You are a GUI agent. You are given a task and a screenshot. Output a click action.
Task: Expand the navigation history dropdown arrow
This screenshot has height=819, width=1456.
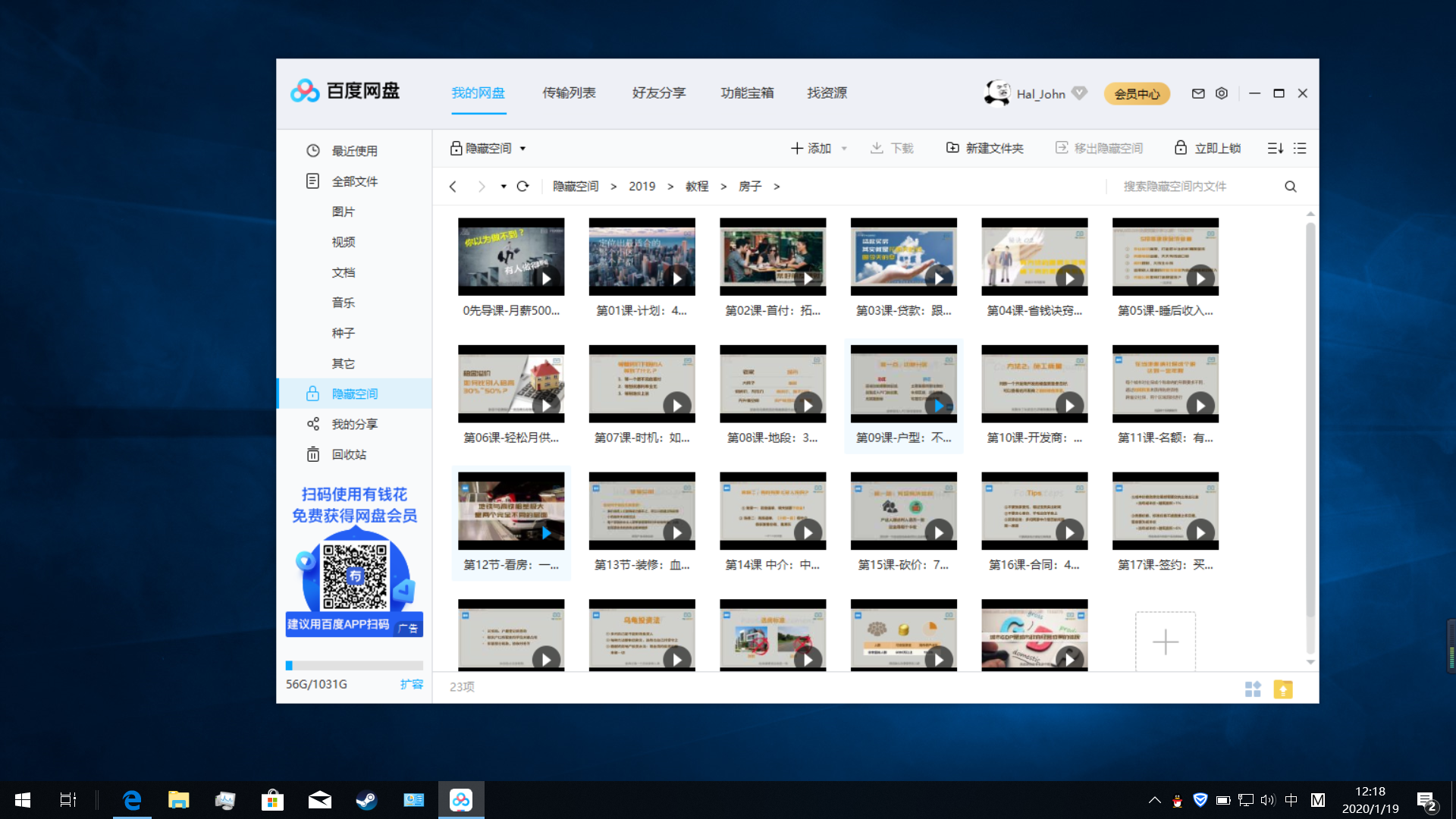(502, 186)
